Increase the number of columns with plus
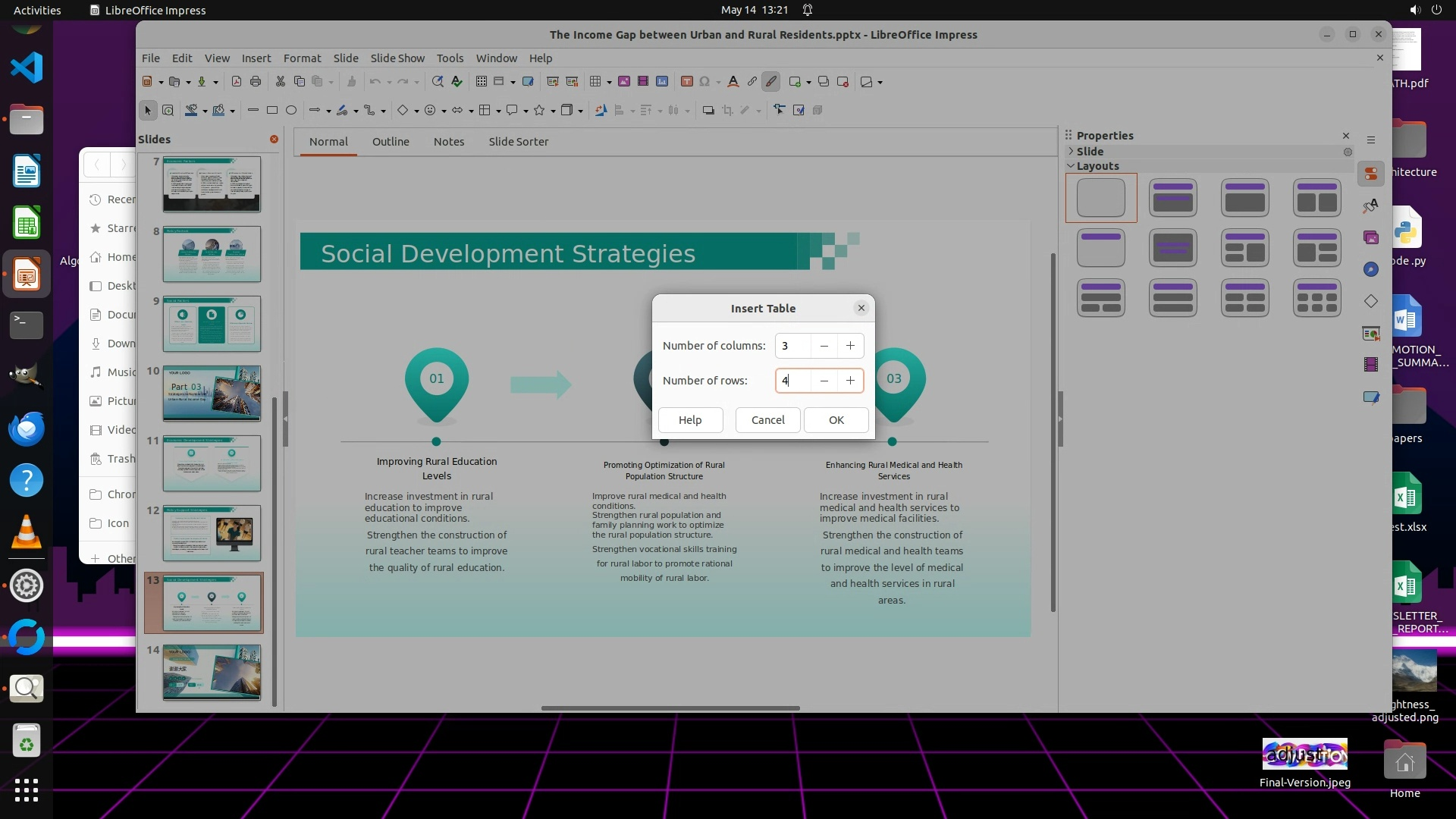 [850, 346]
